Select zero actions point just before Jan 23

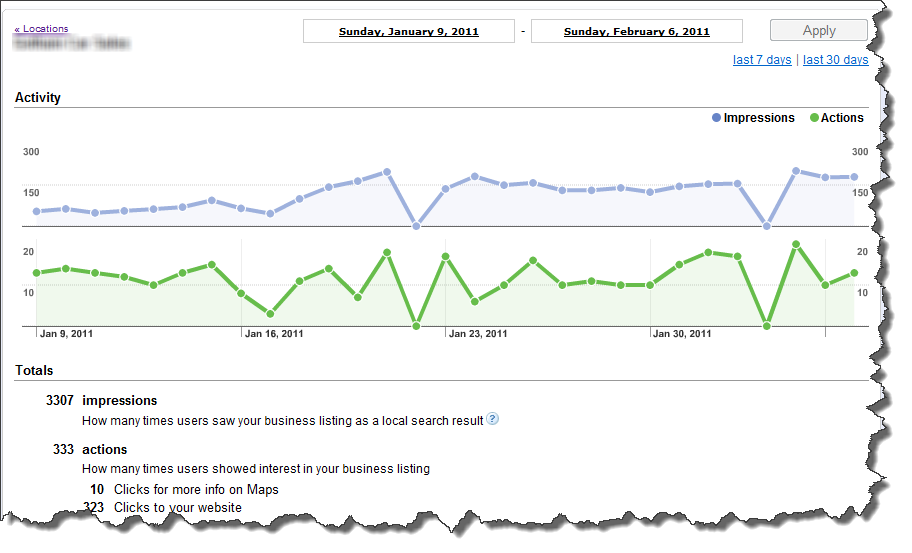(416, 326)
